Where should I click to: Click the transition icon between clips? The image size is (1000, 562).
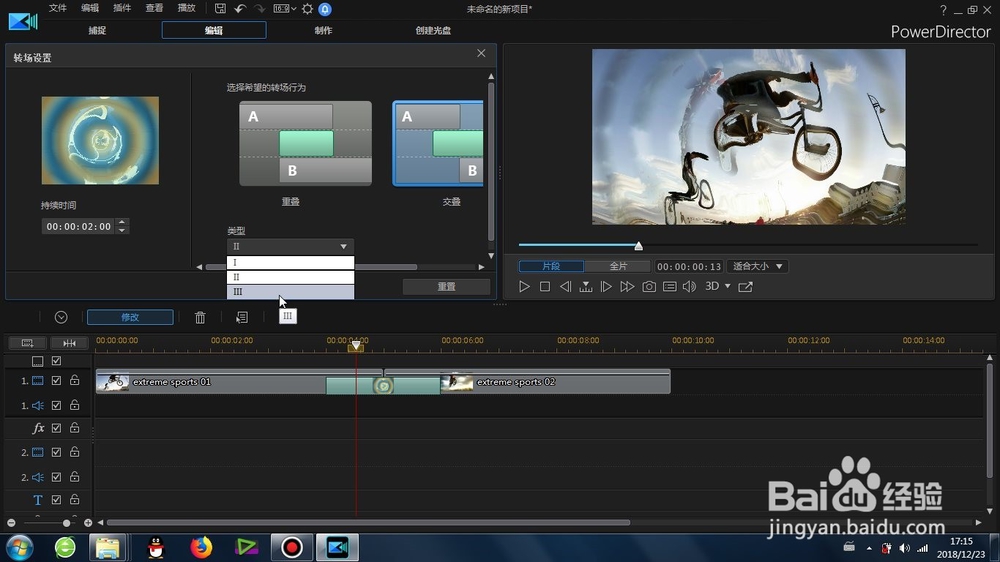click(383, 385)
